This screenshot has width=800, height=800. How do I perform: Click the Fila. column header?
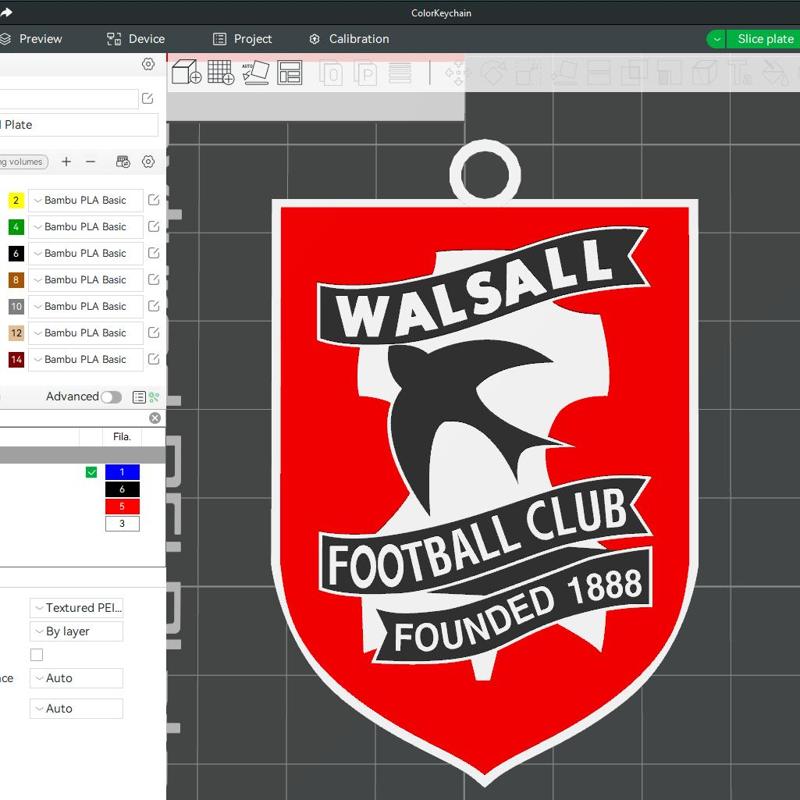point(122,437)
